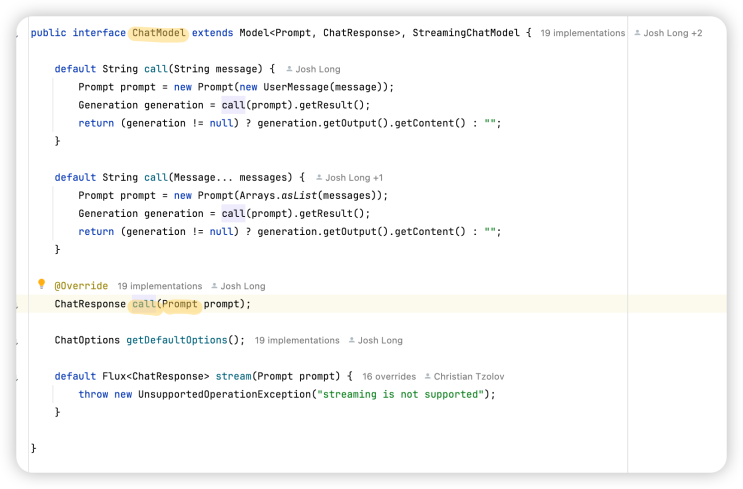This screenshot has height=489, width=743.
Task: Click UnsupportedOperationException class reference
Action: (224, 394)
